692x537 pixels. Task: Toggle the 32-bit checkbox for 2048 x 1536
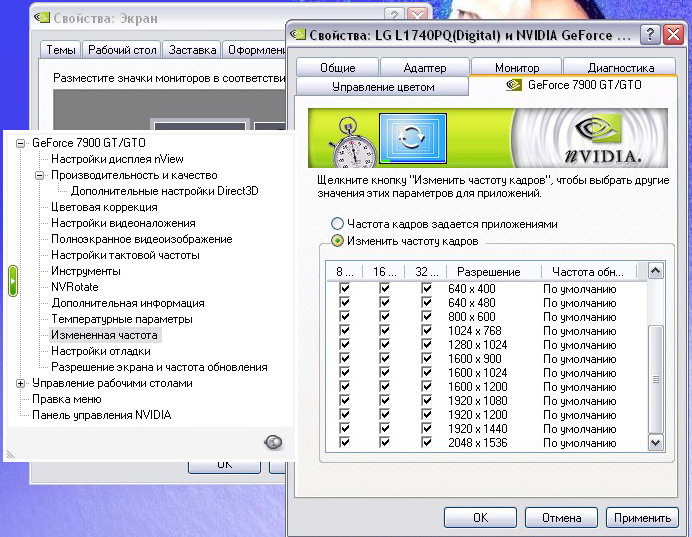coord(427,443)
